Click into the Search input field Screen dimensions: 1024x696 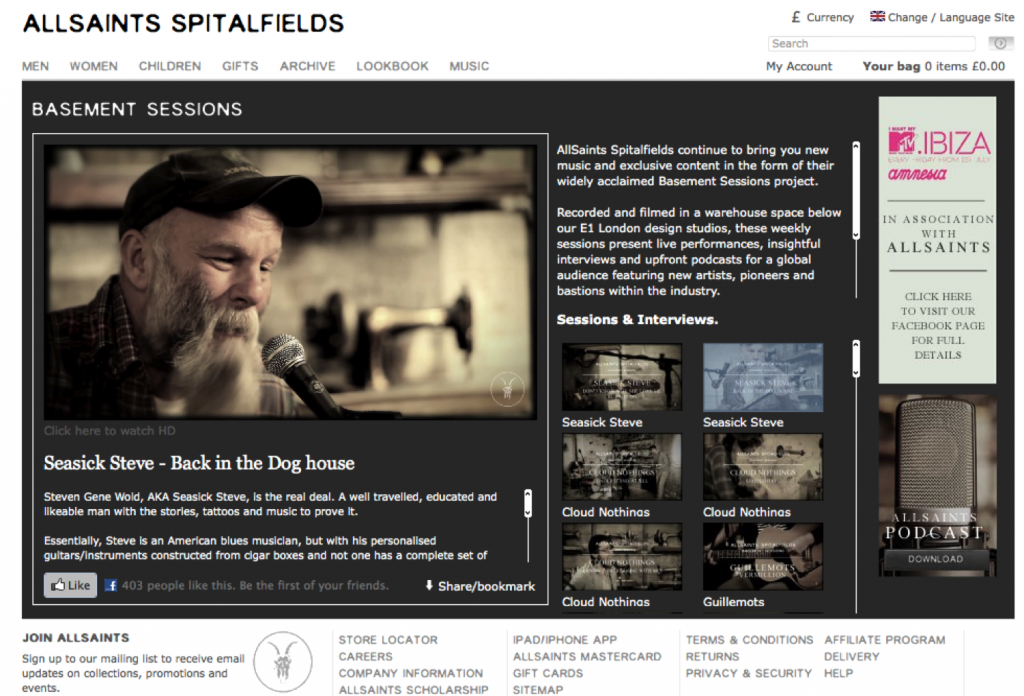(871, 44)
